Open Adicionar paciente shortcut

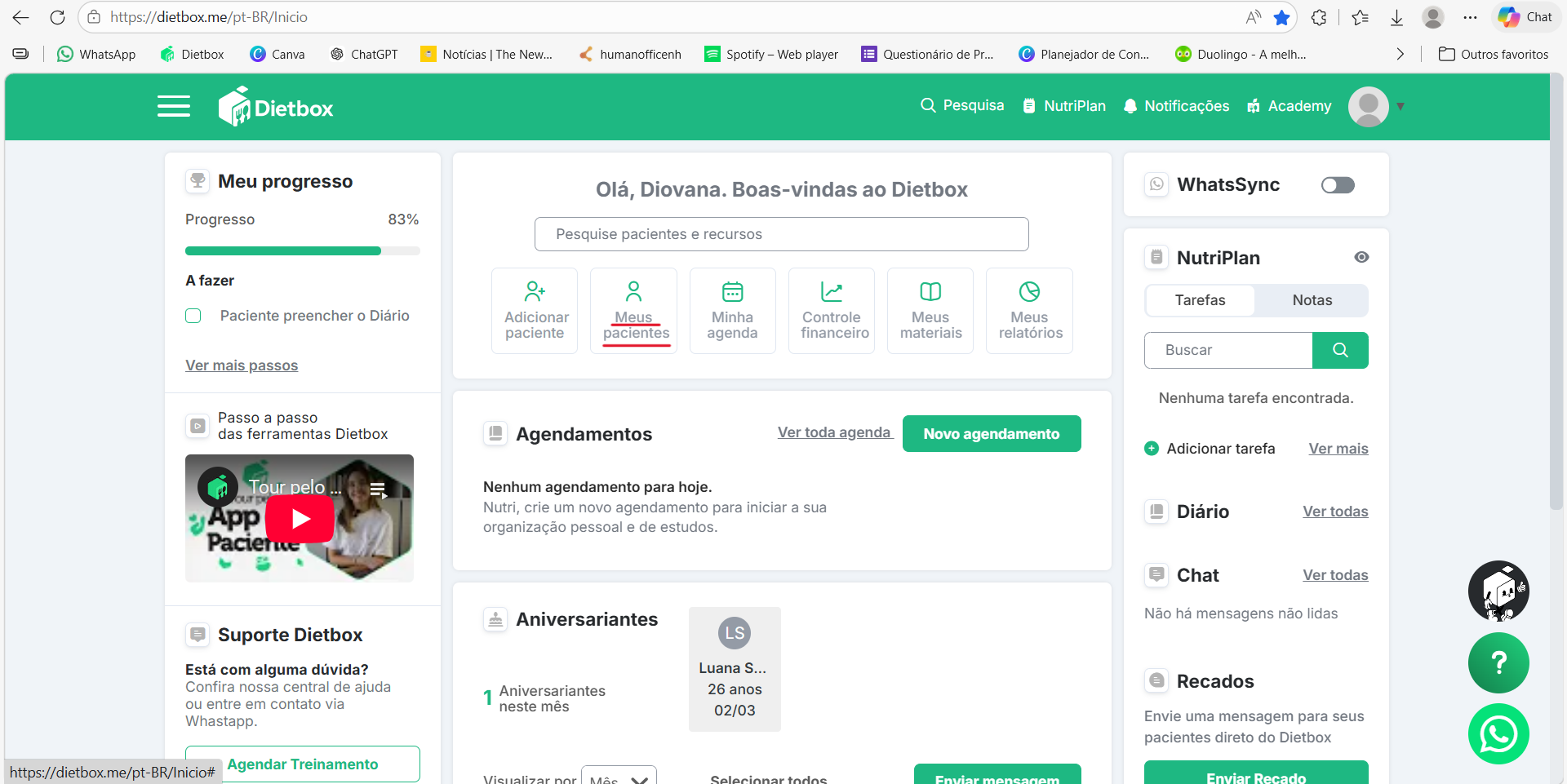tap(535, 311)
